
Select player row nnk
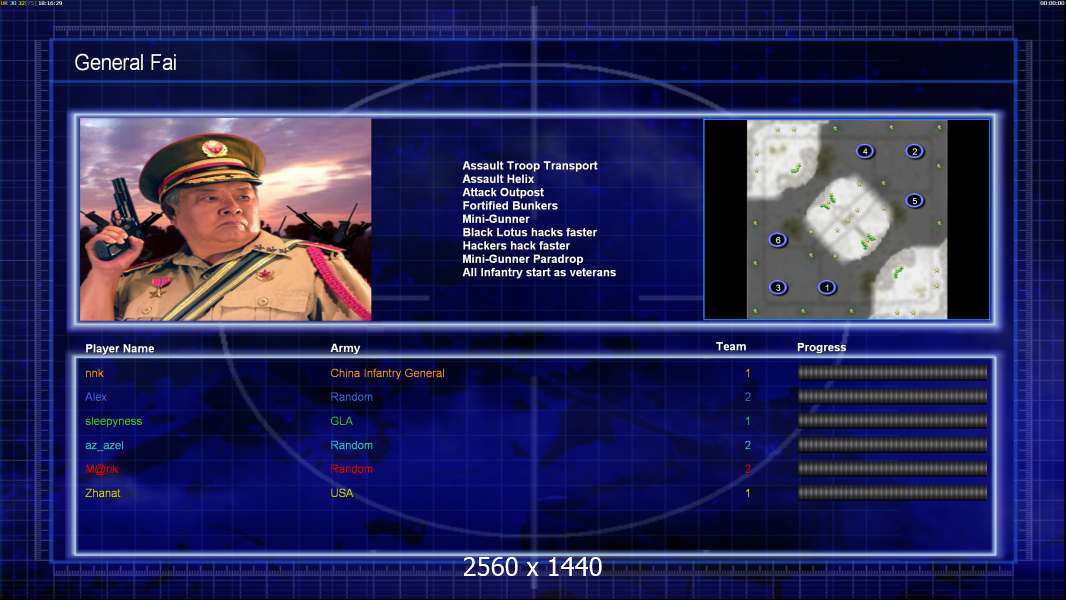535,373
